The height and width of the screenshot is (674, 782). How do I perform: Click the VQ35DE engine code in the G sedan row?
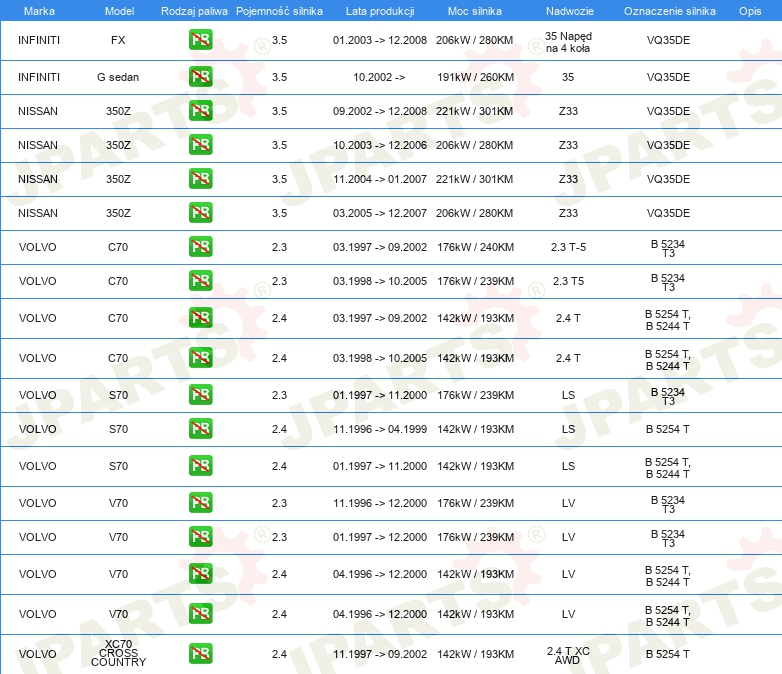[x=668, y=77]
